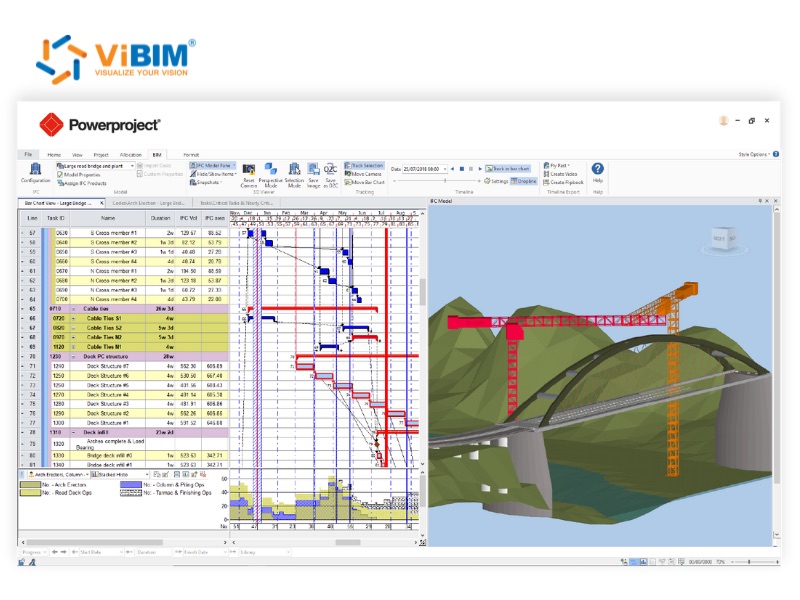Switch to the View ribbon tab

click(77, 155)
